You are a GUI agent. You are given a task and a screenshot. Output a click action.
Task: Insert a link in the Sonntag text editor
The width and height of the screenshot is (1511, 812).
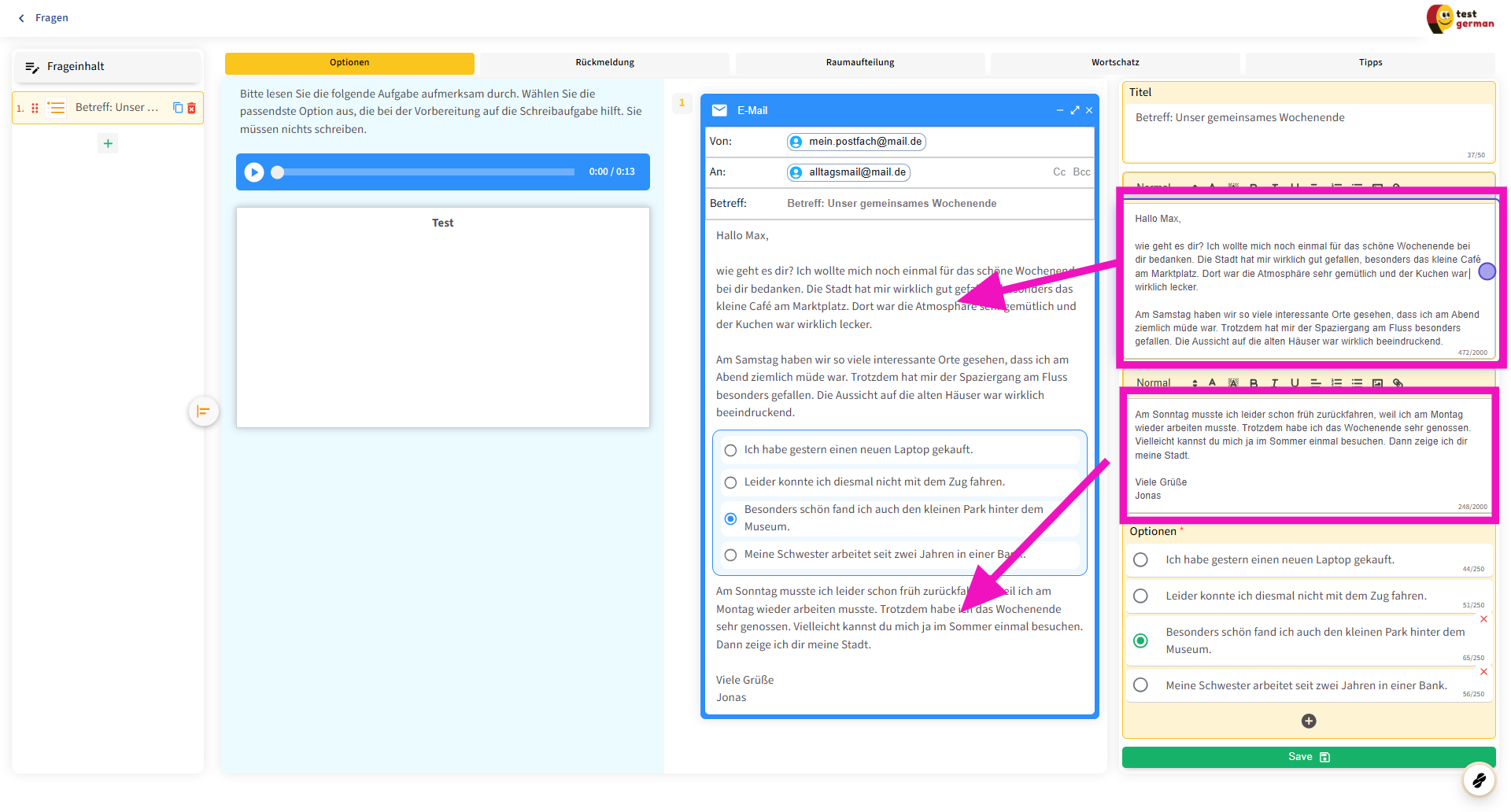click(x=1398, y=383)
